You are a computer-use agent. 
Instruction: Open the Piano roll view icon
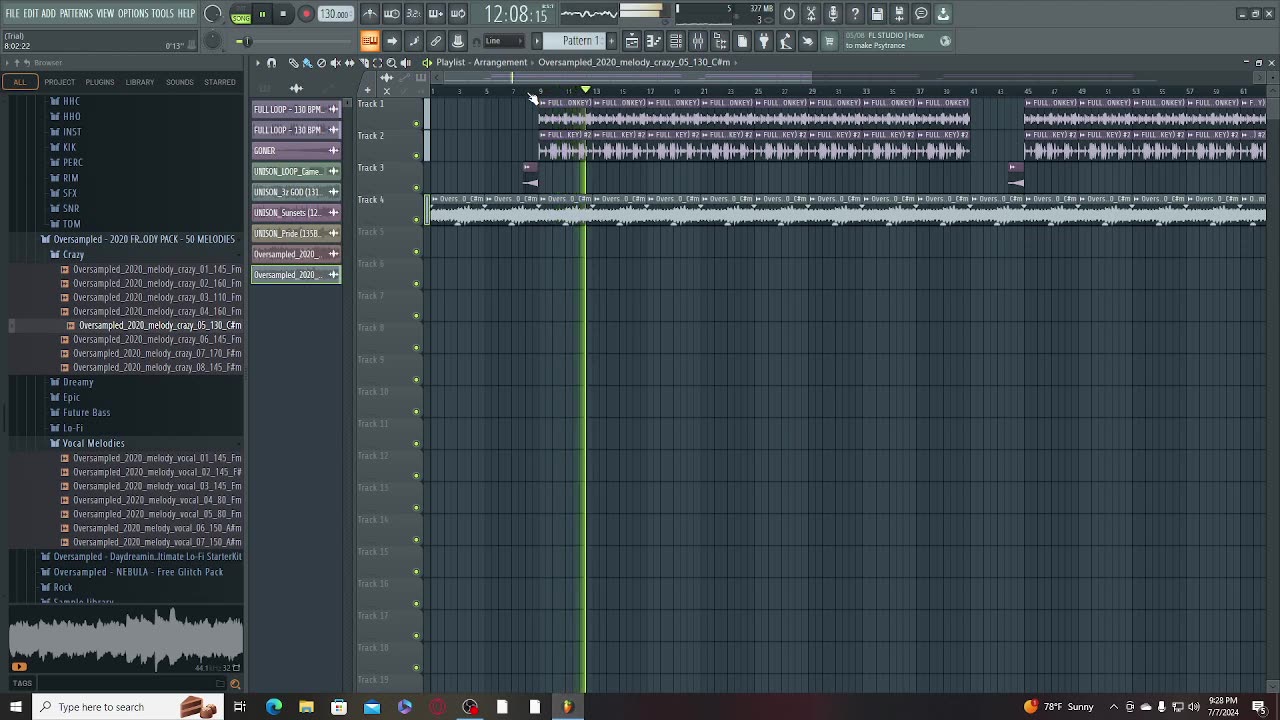[654, 41]
